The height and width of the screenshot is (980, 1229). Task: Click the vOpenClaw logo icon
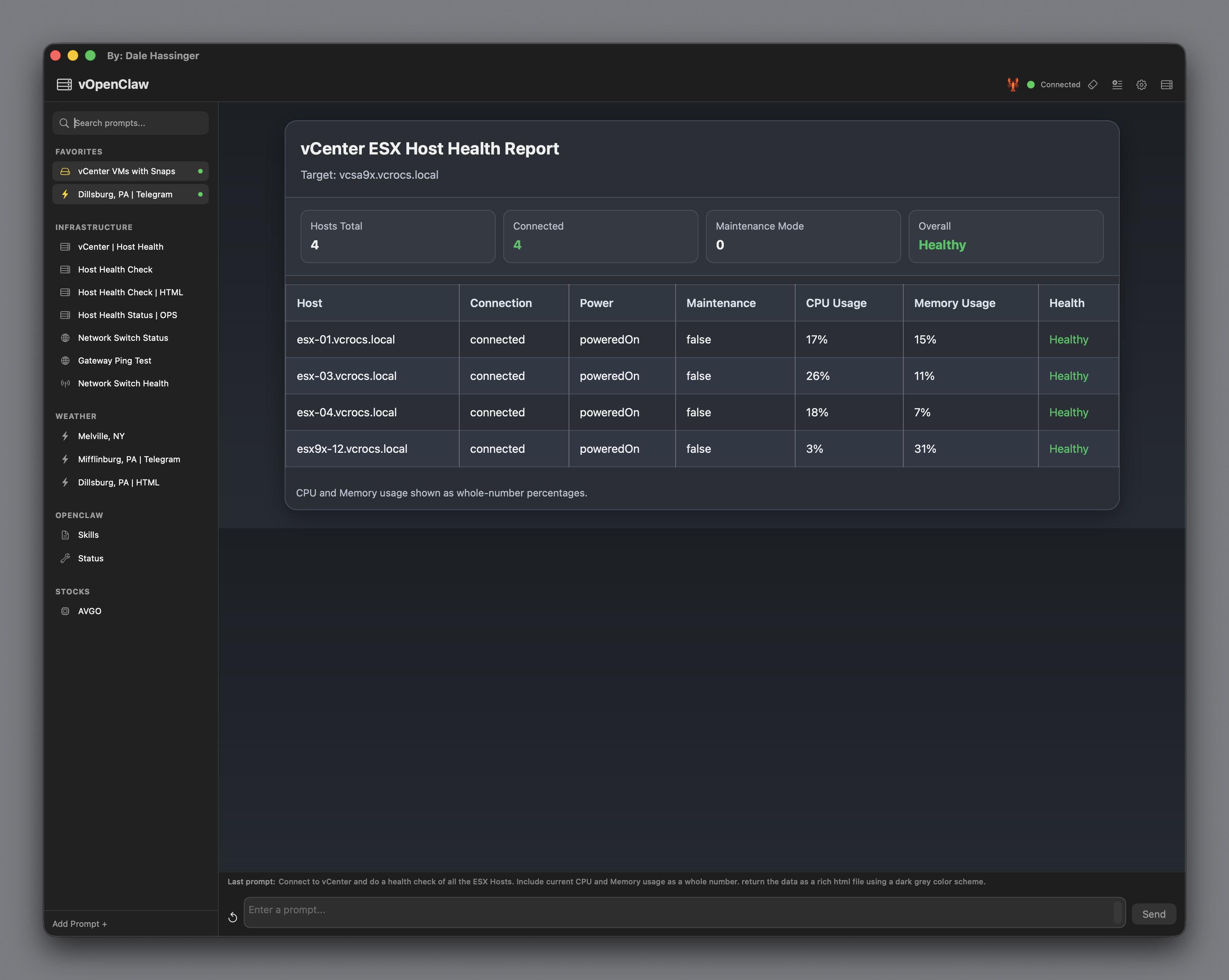pos(65,84)
